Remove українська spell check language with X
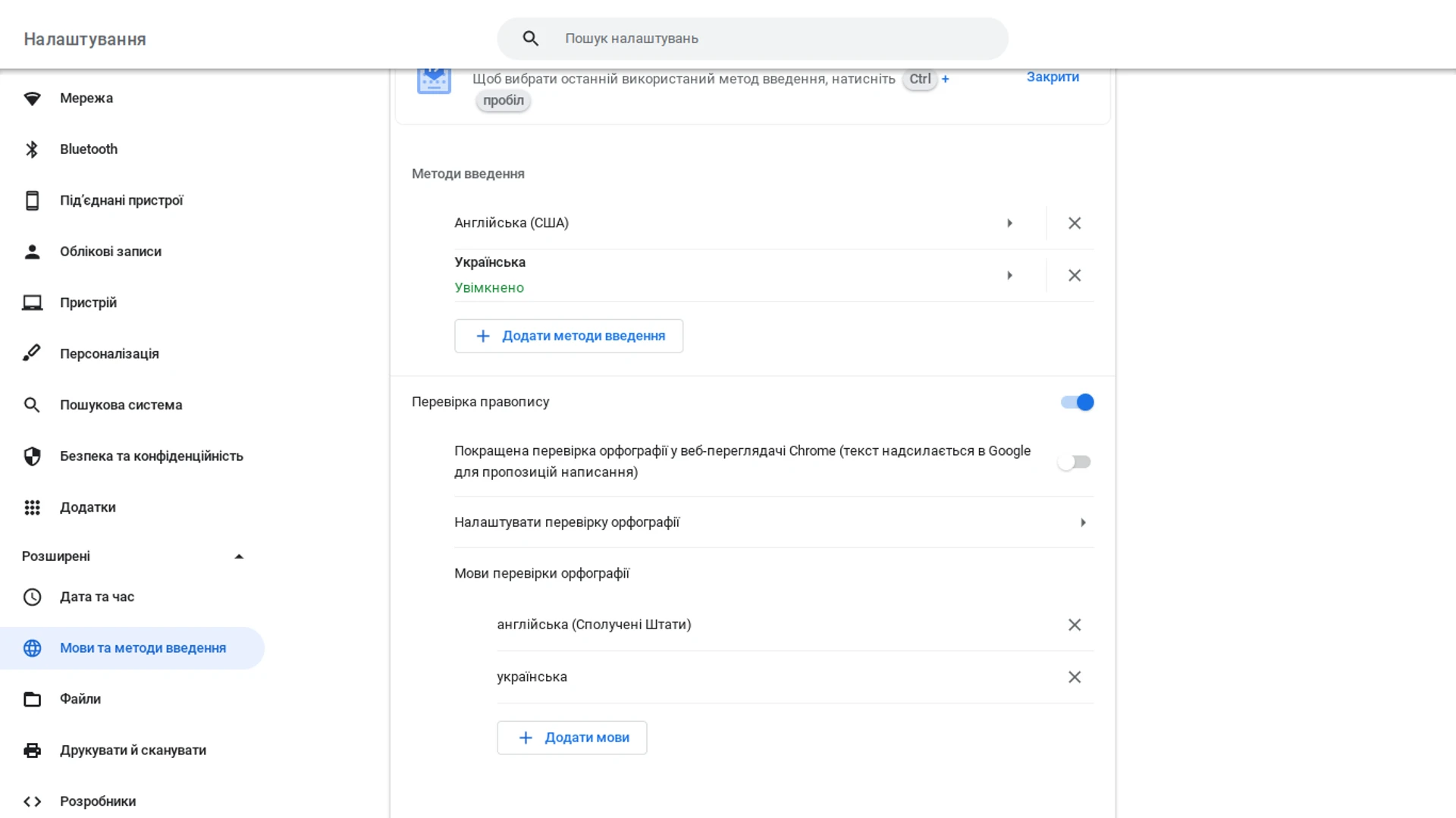This screenshot has width=1456, height=818. tap(1074, 677)
